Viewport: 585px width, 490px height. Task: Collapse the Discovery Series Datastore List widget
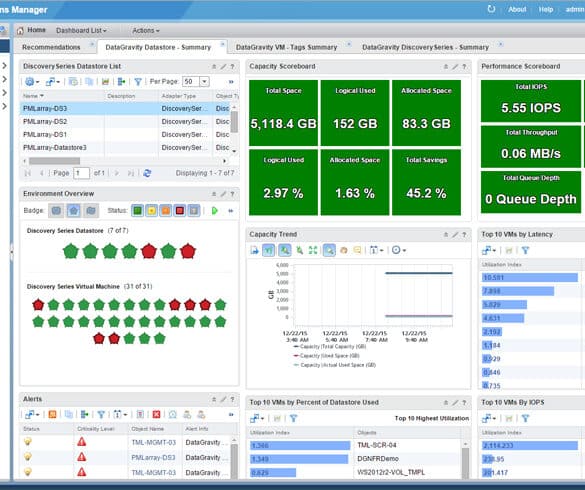point(214,66)
